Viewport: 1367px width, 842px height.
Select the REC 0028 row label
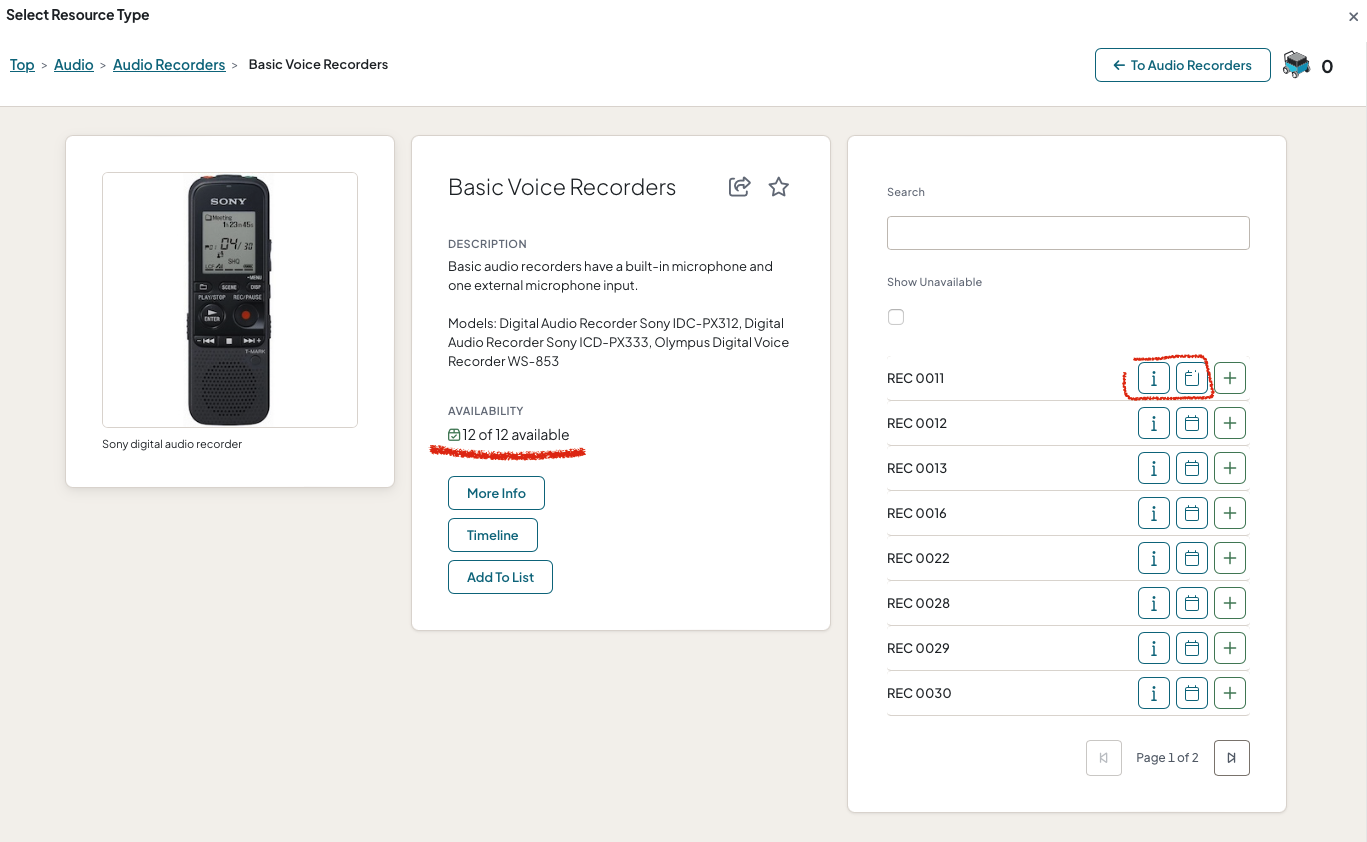[919, 603]
